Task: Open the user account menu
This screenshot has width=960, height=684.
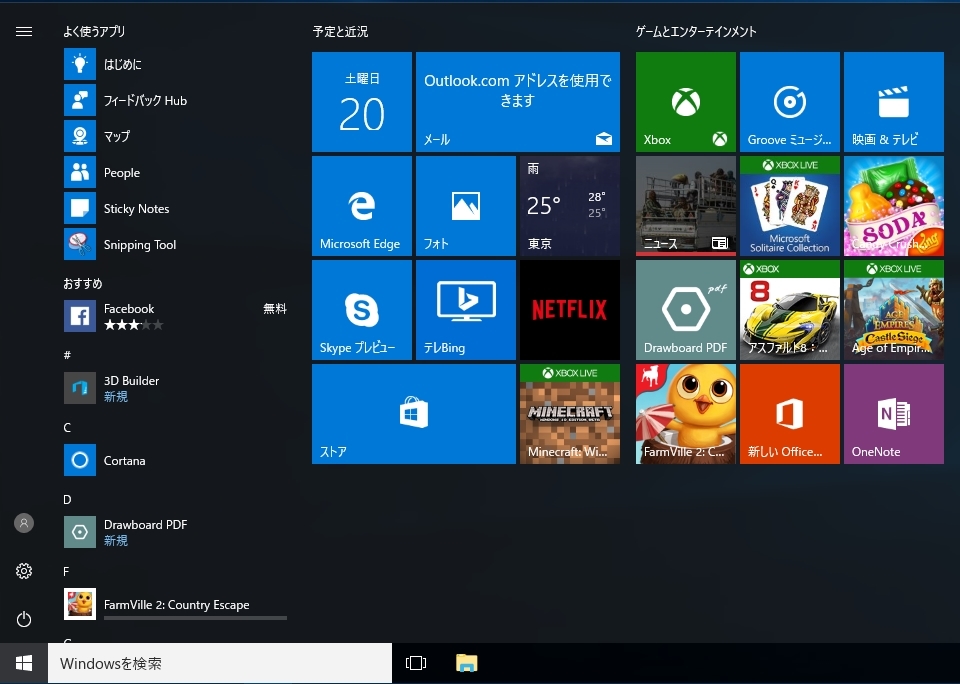Action: (x=24, y=523)
